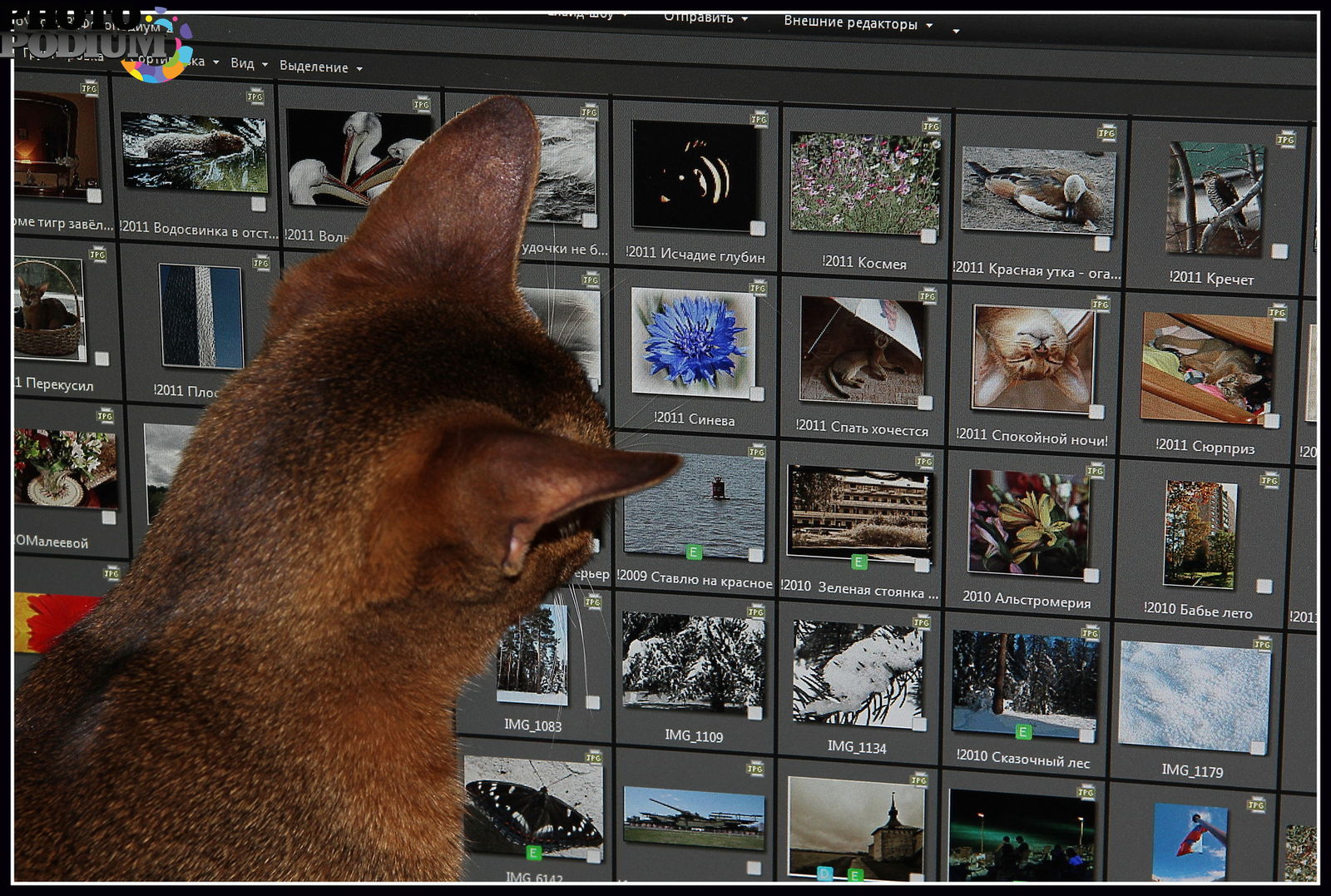Select the Исчадие глубин photo thumbnail
1331x896 pixels.
coord(695,176)
